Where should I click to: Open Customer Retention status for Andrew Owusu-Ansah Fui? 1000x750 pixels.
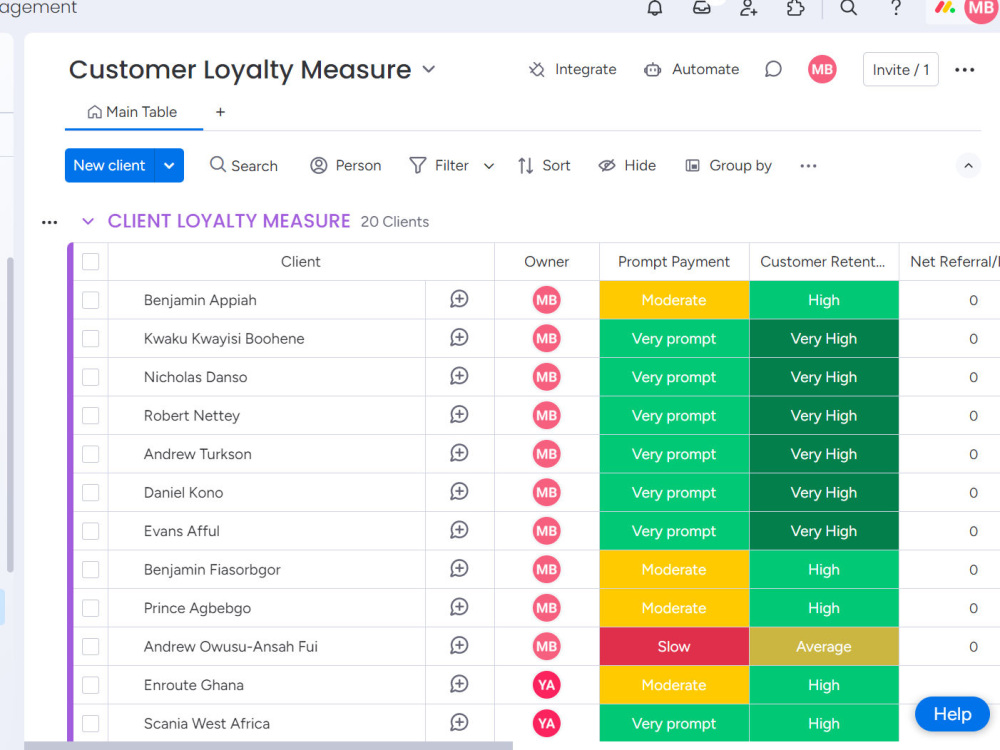(x=824, y=646)
